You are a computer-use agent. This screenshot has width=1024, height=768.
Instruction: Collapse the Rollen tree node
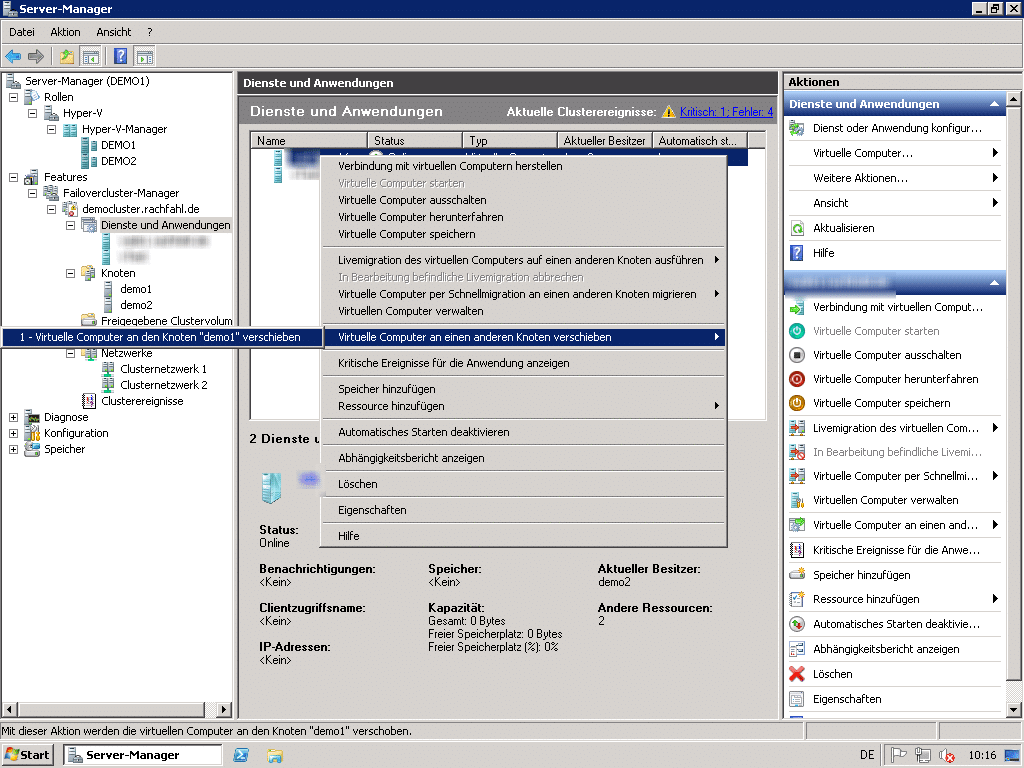13,97
